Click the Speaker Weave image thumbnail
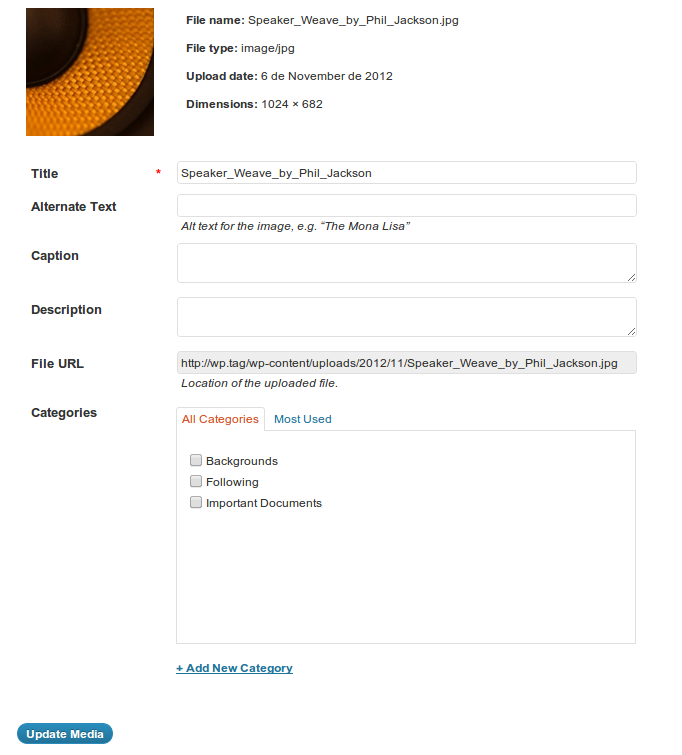Screen dimensions: 682x755 point(90,72)
